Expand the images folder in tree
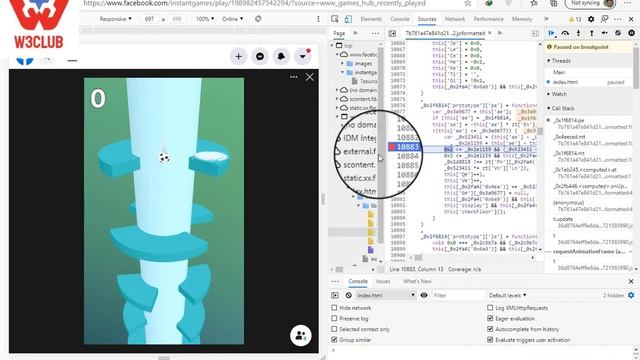 click(342, 64)
